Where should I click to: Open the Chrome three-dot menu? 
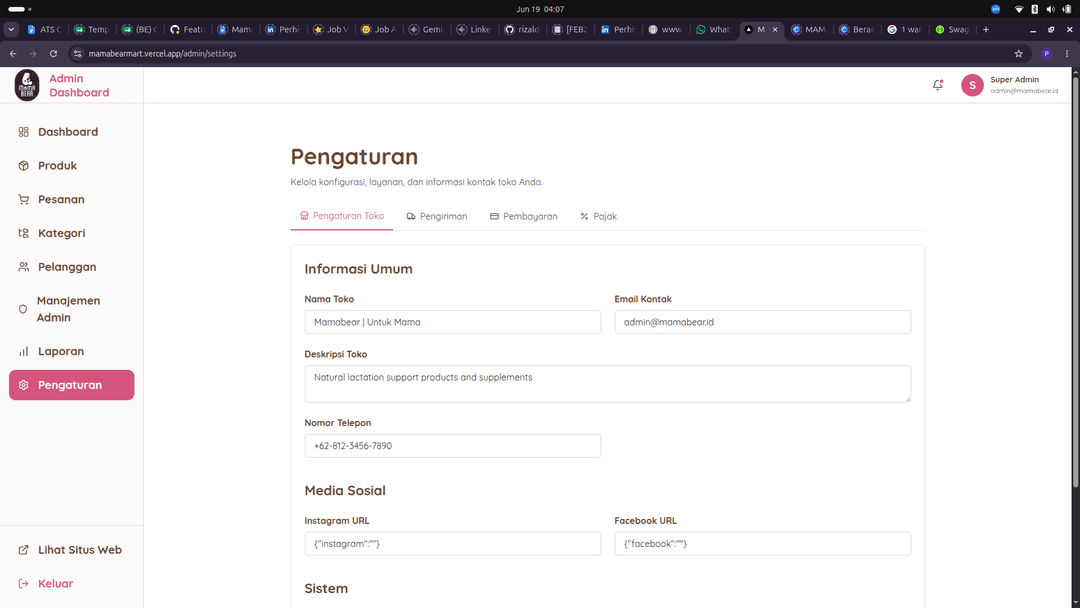pyautogui.click(x=1067, y=54)
